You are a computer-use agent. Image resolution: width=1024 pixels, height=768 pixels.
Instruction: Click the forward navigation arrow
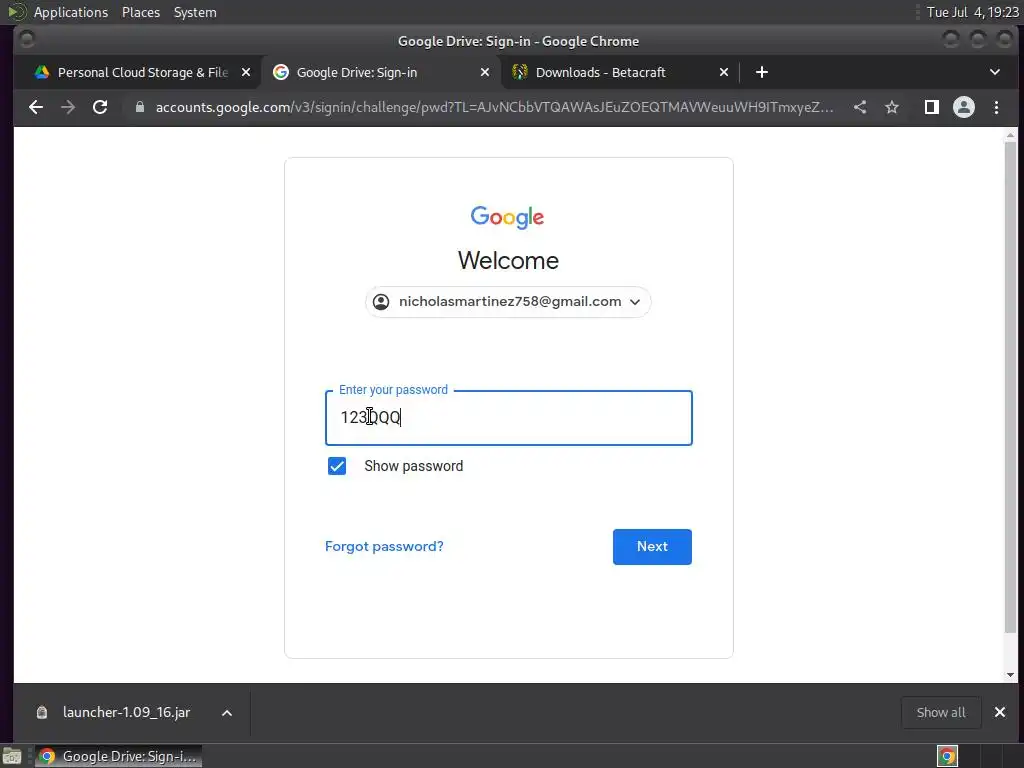click(68, 107)
